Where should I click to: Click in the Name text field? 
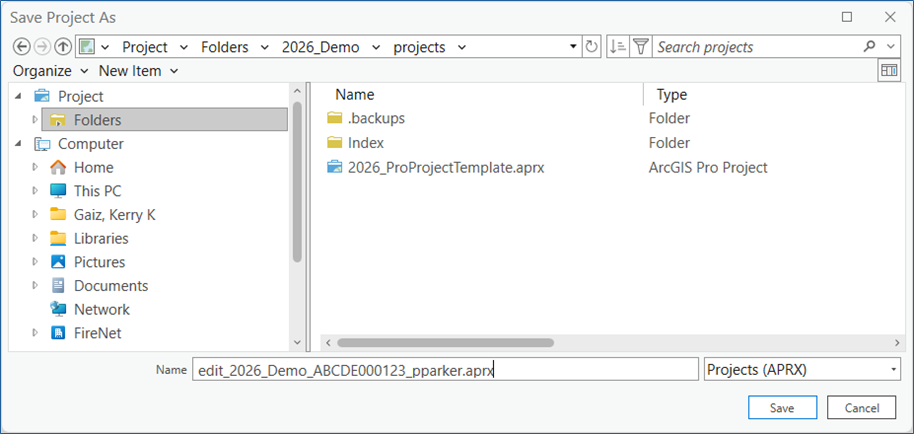point(445,369)
